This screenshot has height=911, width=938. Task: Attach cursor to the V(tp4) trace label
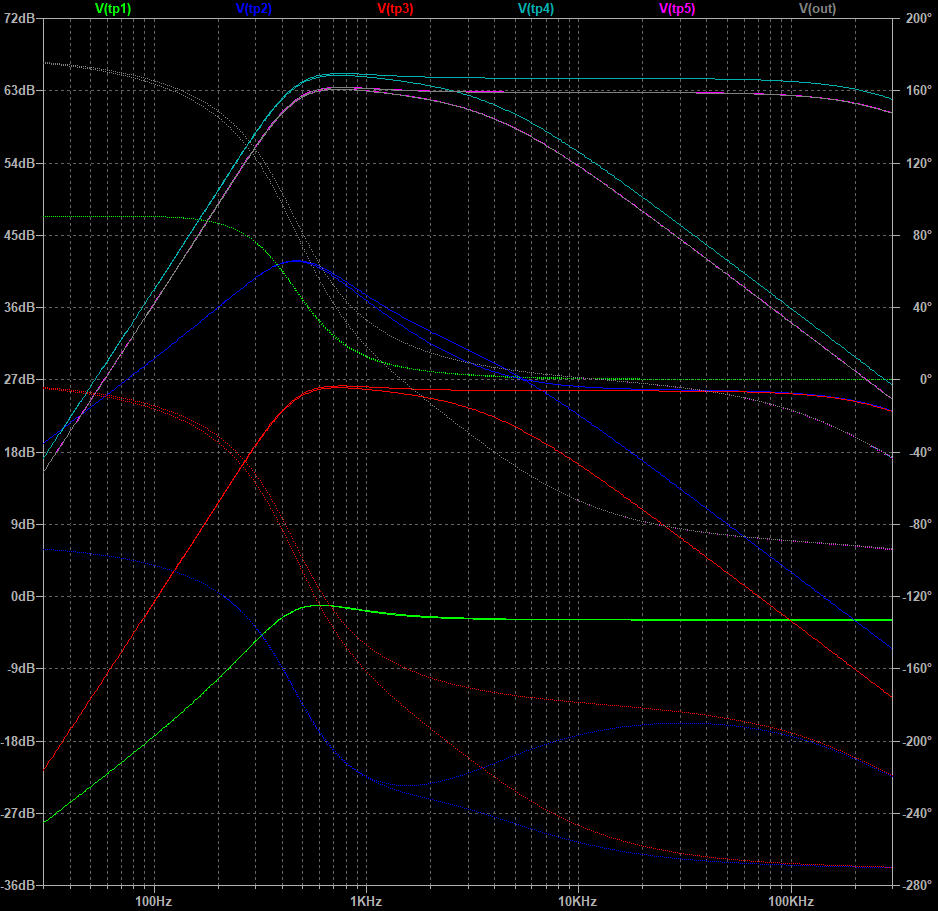[536, 8]
